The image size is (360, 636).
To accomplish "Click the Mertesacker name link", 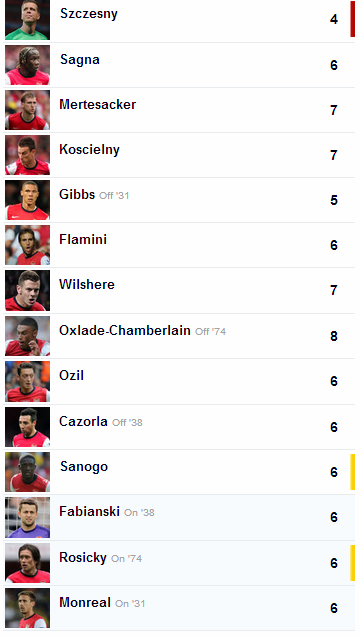I will point(97,104).
